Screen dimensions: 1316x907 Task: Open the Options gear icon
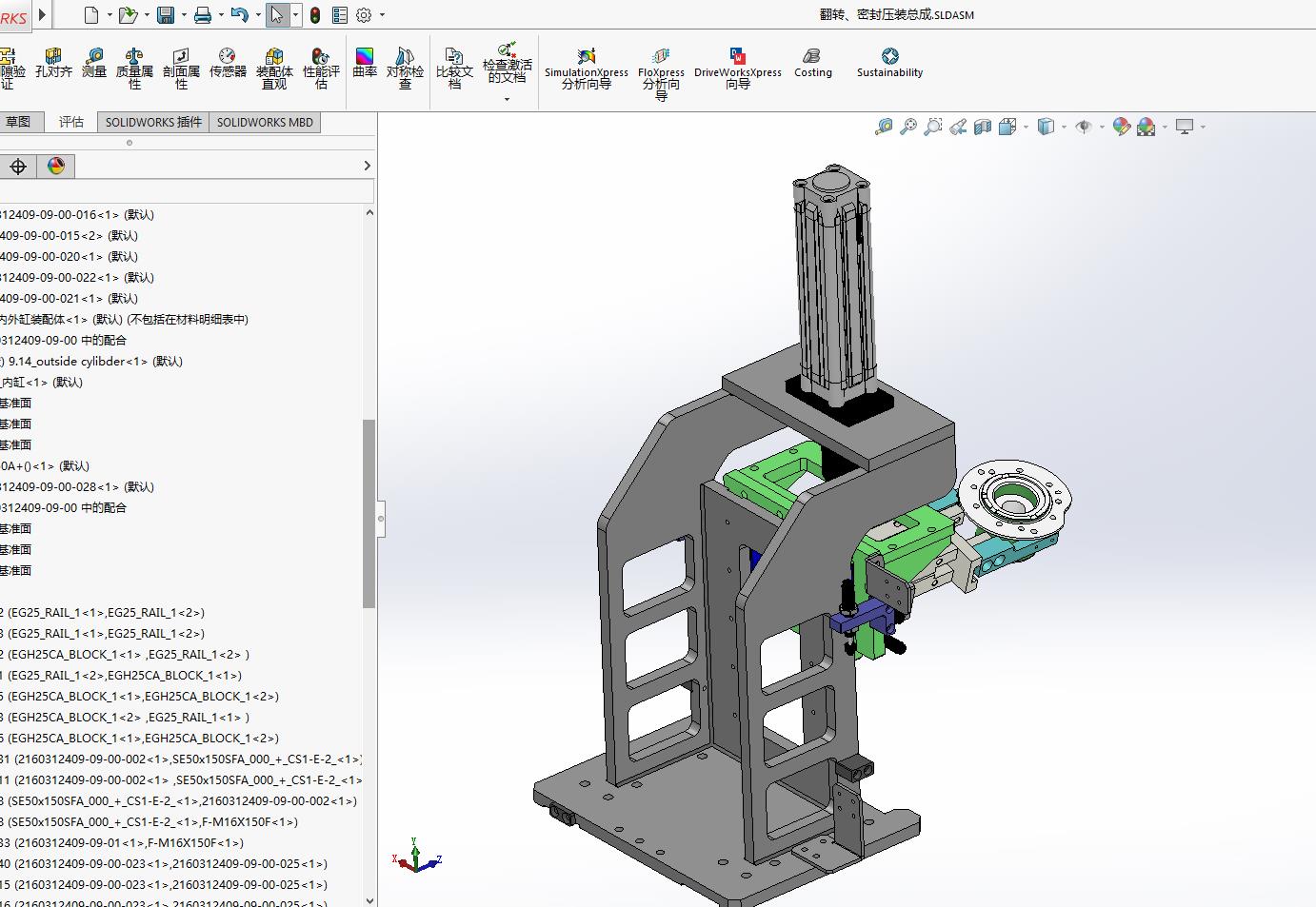coord(364,15)
